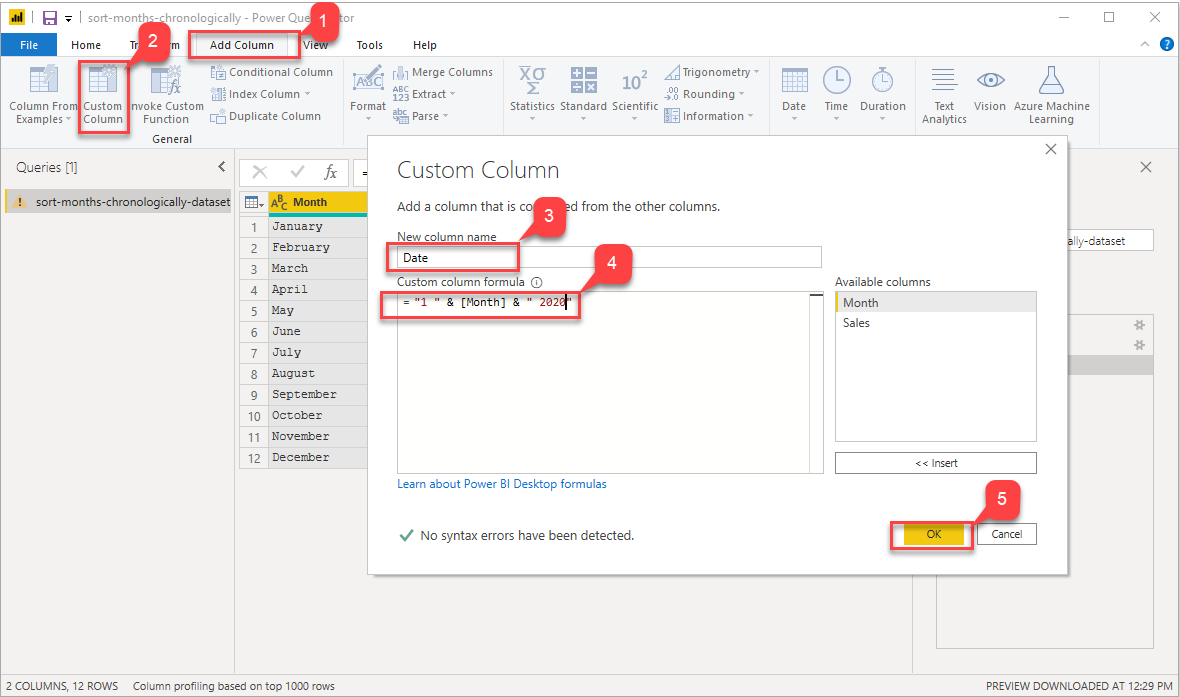Open the File menu
This screenshot has width=1180, height=697.
click(29, 45)
